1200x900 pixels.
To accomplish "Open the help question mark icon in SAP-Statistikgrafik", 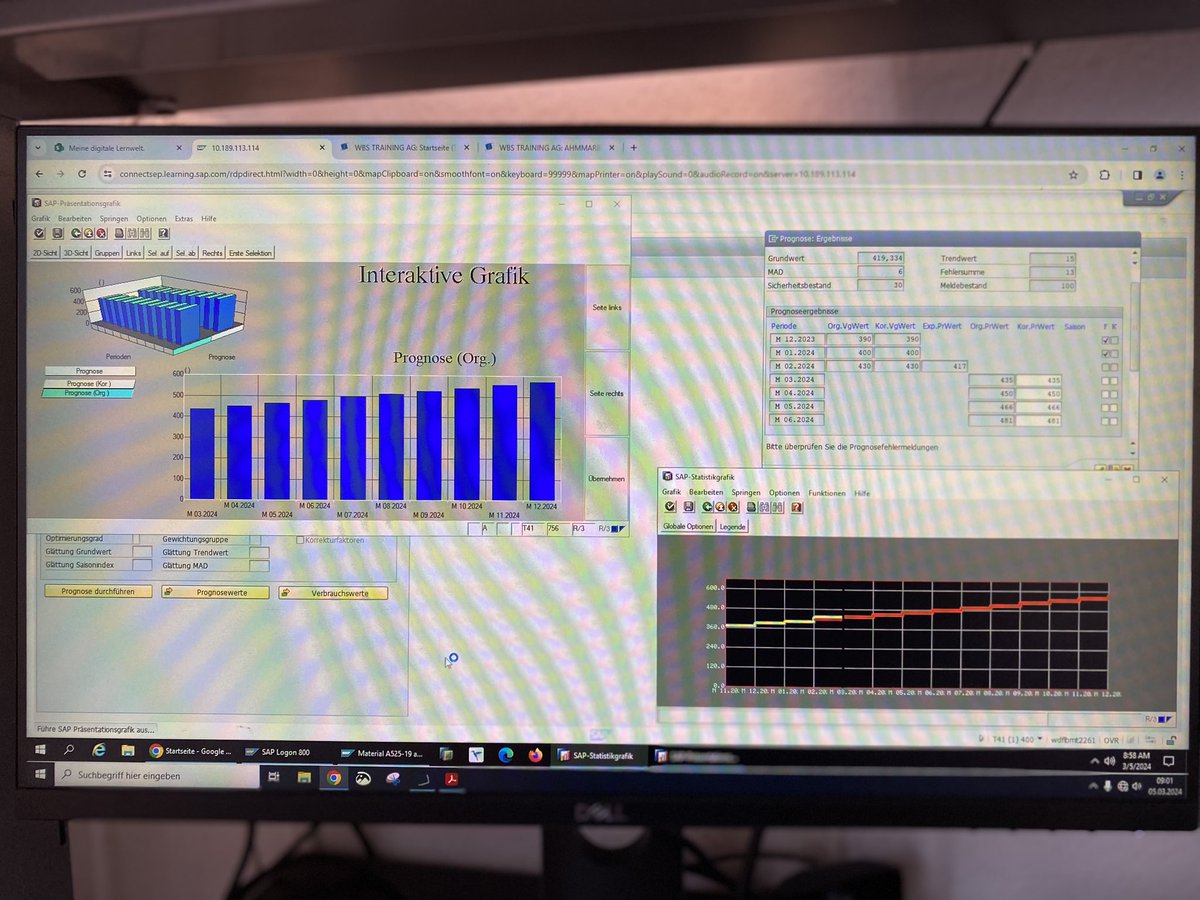I will (x=797, y=507).
